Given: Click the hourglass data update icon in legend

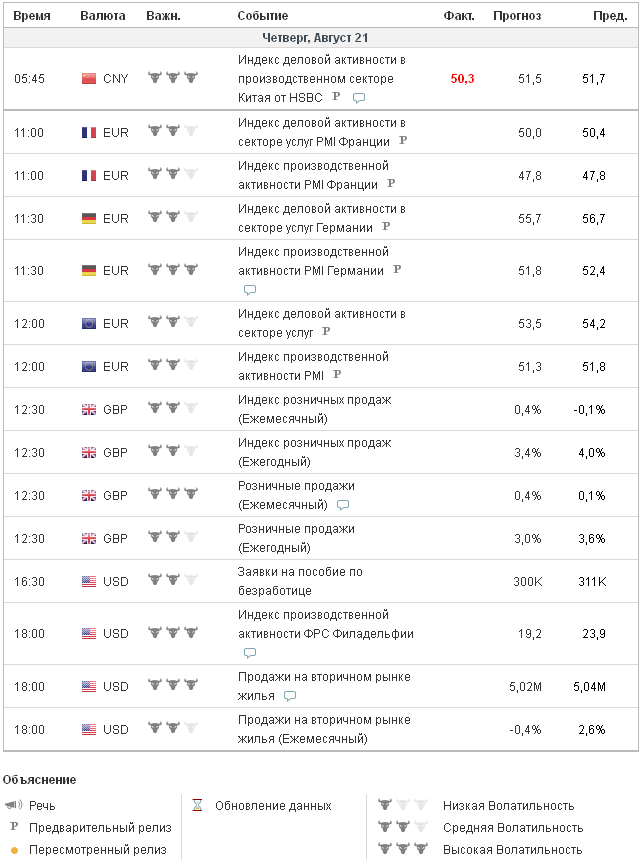Looking at the screenshot, I should click(198, 805).
